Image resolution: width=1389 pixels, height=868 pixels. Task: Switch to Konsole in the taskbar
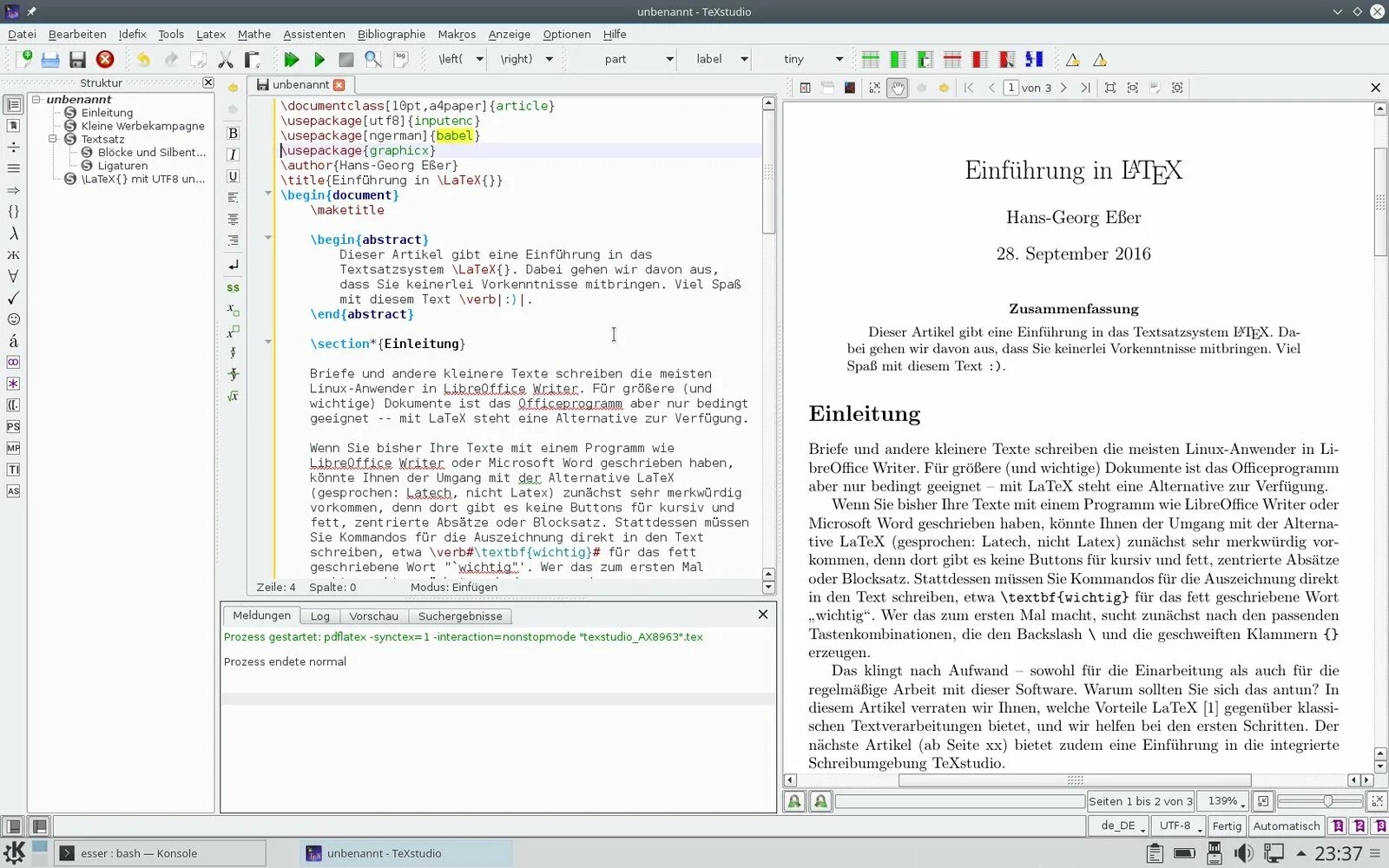(x=160, y=853)
